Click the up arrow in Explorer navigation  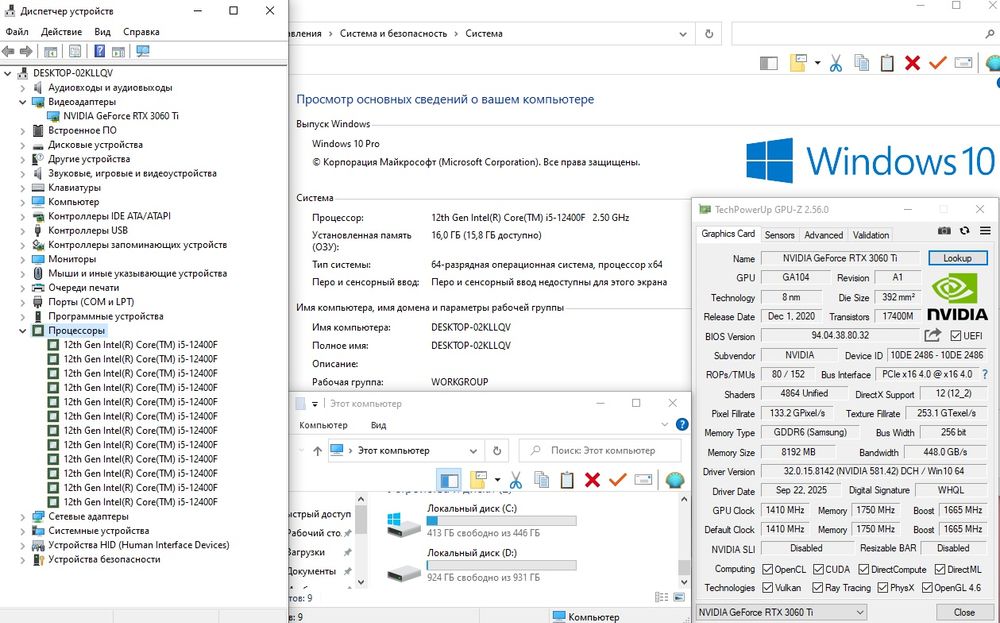pyautogui.click(x=317, y=451)
